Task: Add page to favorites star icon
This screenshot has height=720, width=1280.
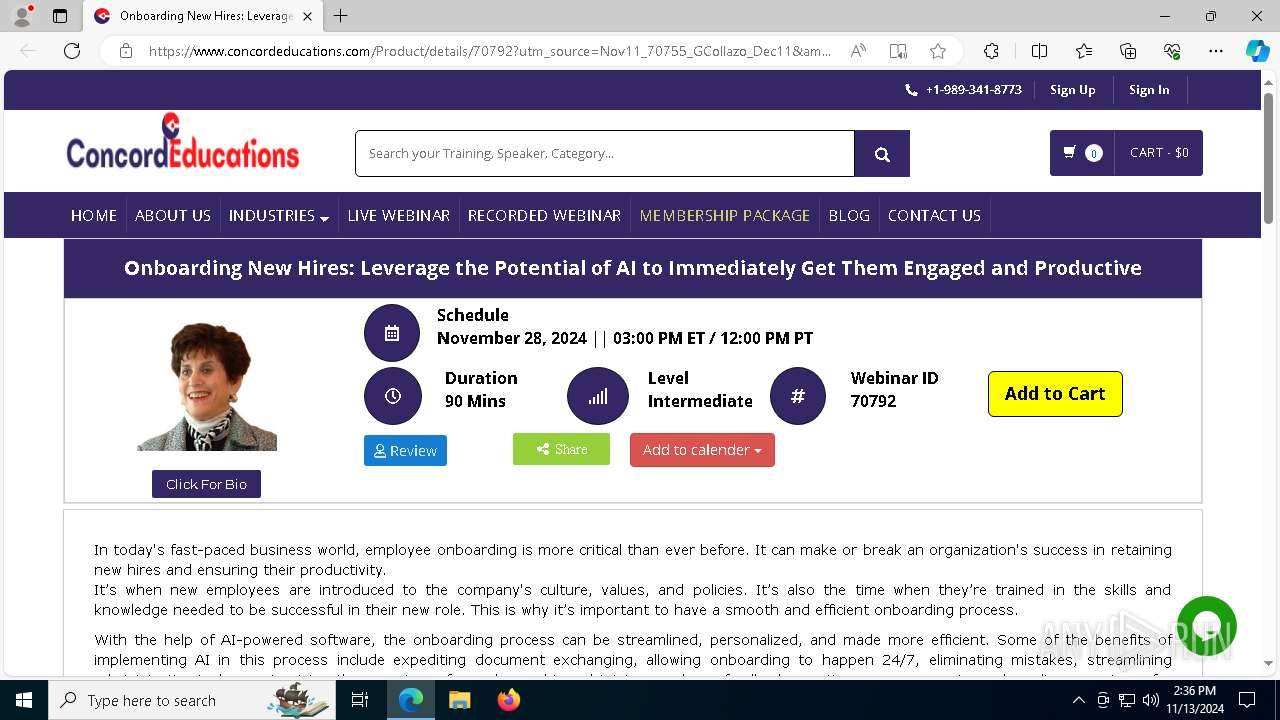Action: coord(937,51)
